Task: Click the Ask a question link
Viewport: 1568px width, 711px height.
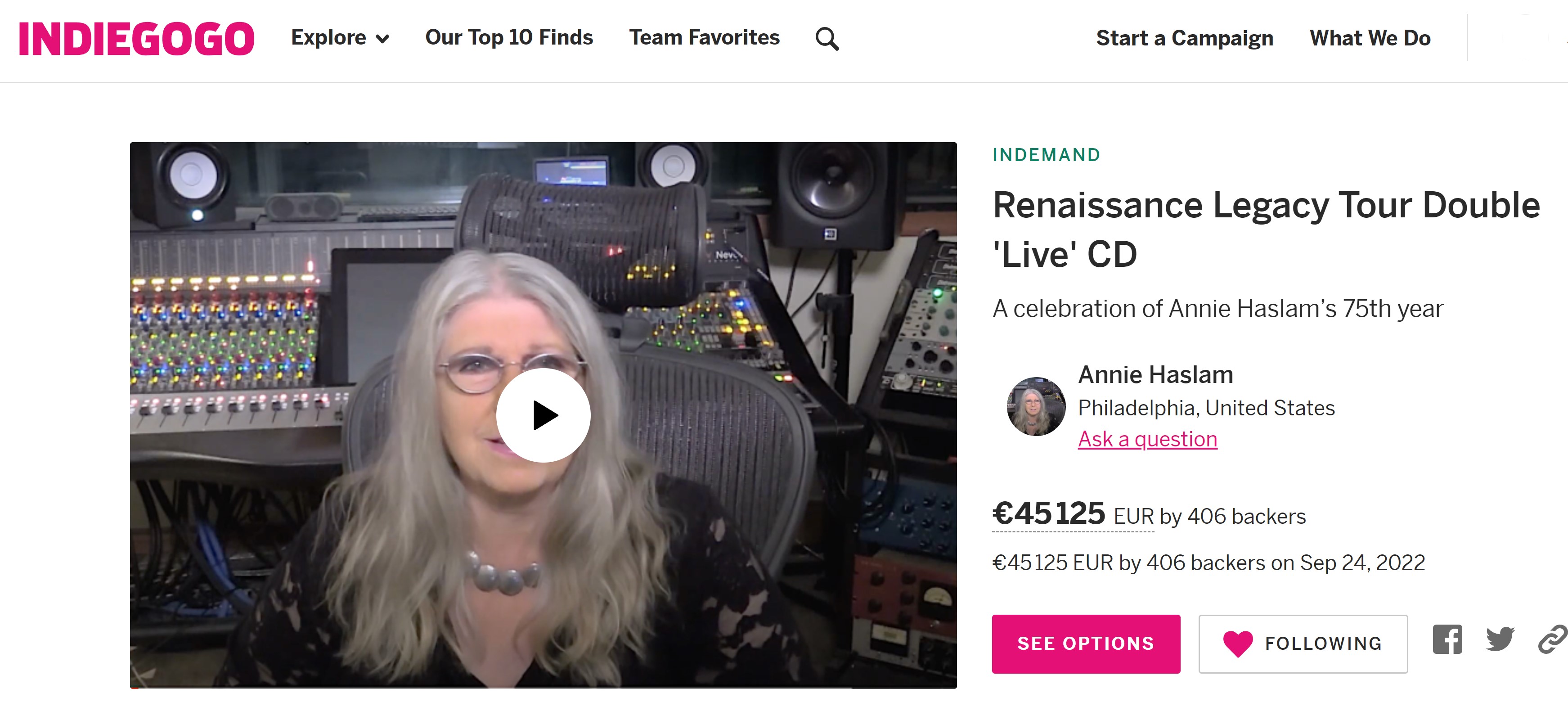Action: coord(1147,439)
